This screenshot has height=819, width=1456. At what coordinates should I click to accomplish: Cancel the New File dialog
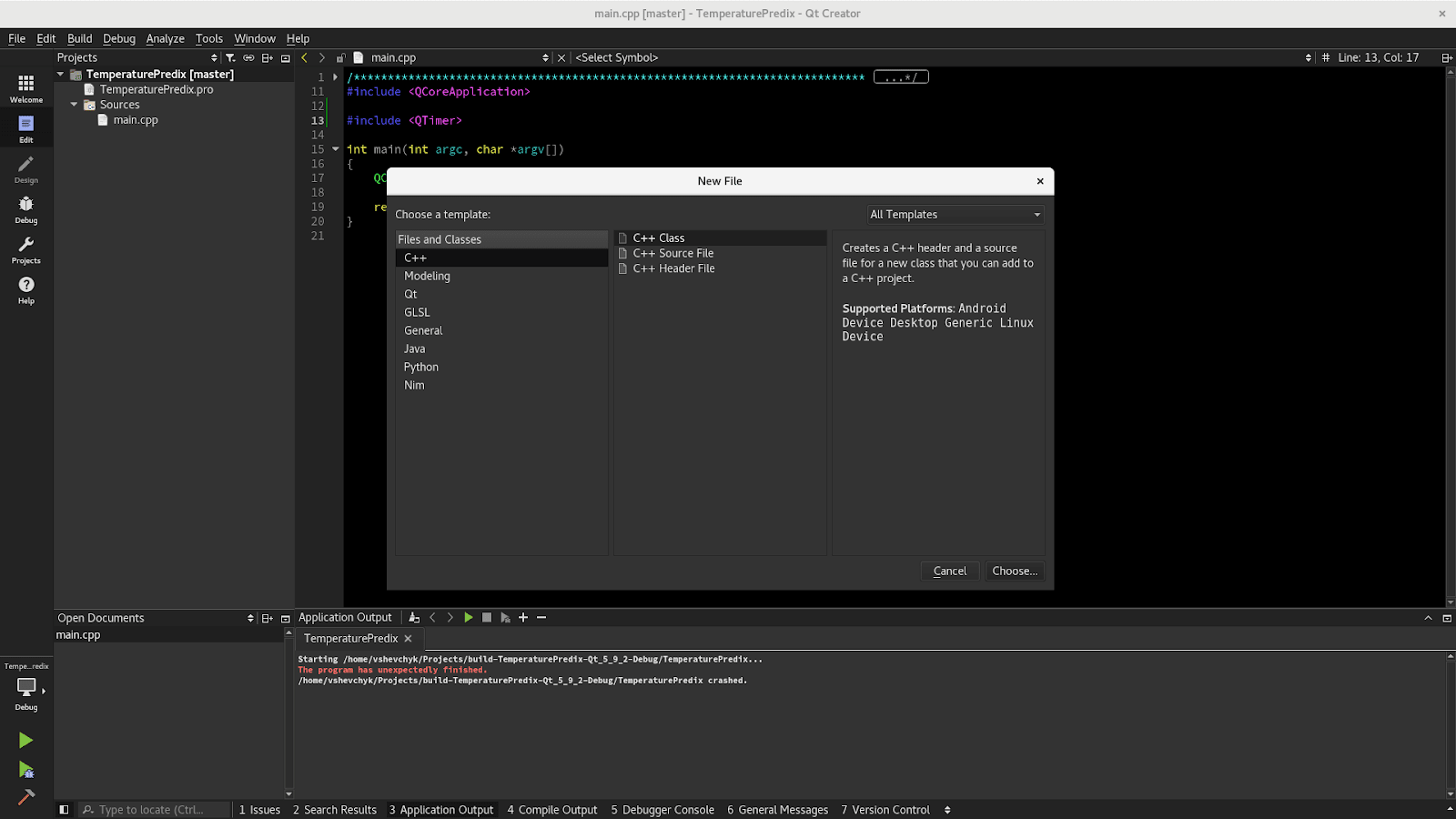click(x=949, y=571)
